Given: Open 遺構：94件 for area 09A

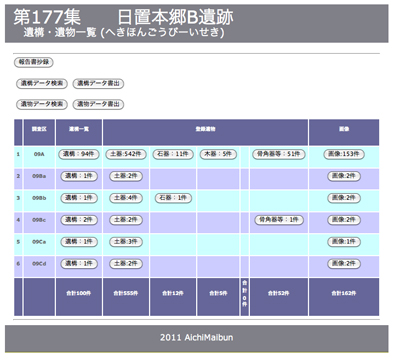Looking at the screenshot, I should click(79, 154).
